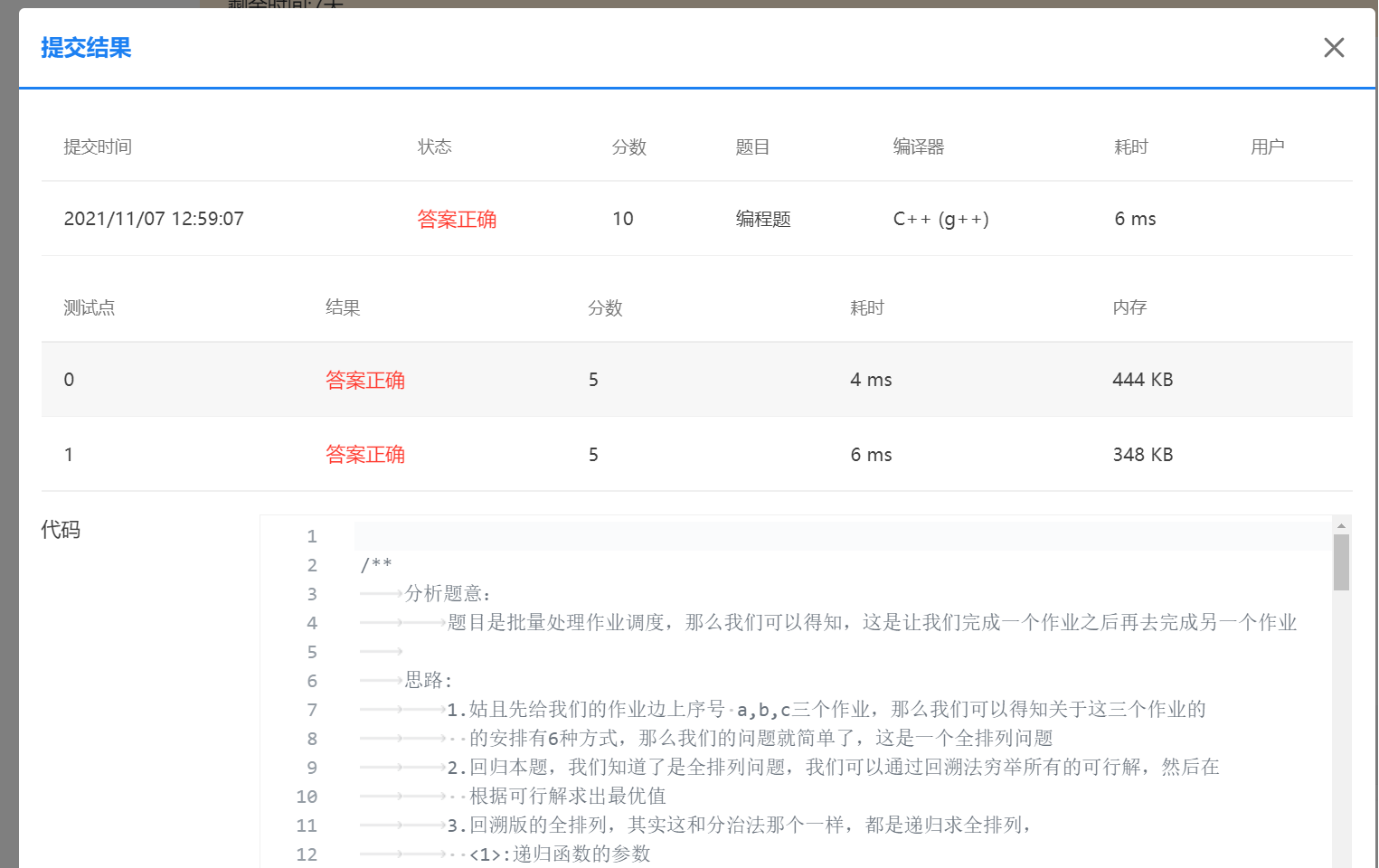1379x868 pixels.
Task: Click the 用户 column header
Action: (1268, 146)
